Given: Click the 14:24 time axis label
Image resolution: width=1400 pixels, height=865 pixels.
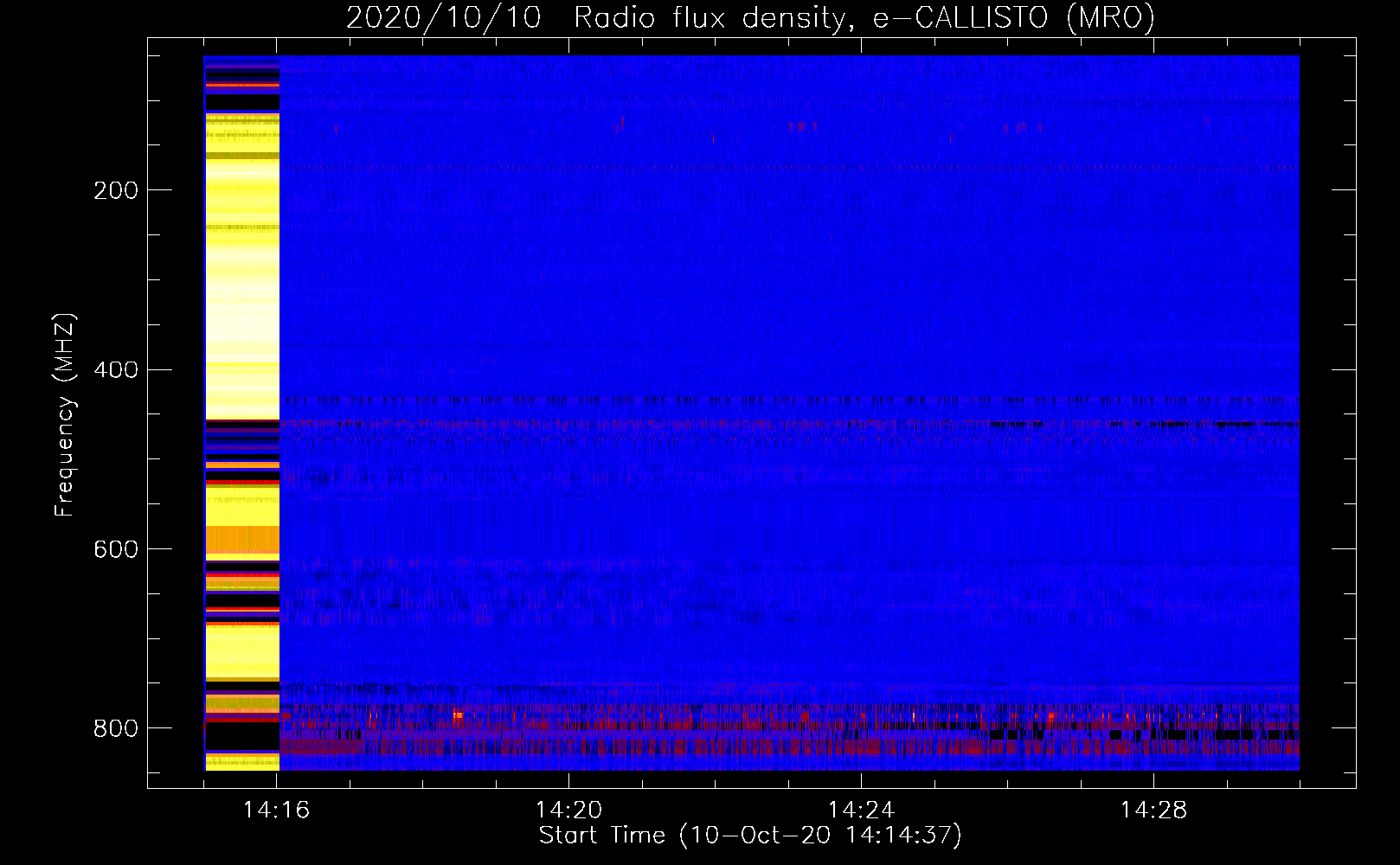Looking at the screenshot, I should pyautogui.click(x=861, y=811).
